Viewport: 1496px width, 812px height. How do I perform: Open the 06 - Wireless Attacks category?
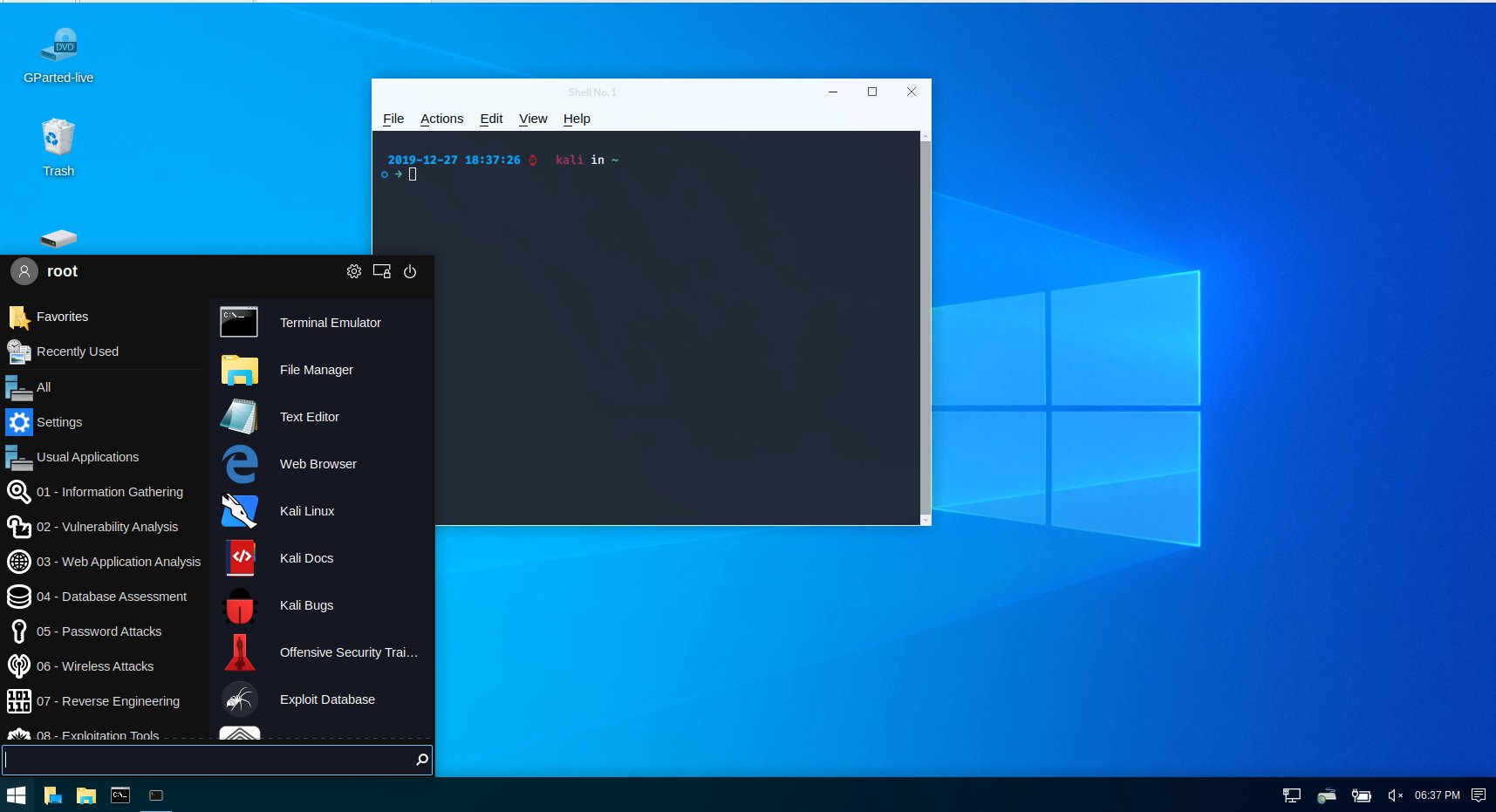105,666
